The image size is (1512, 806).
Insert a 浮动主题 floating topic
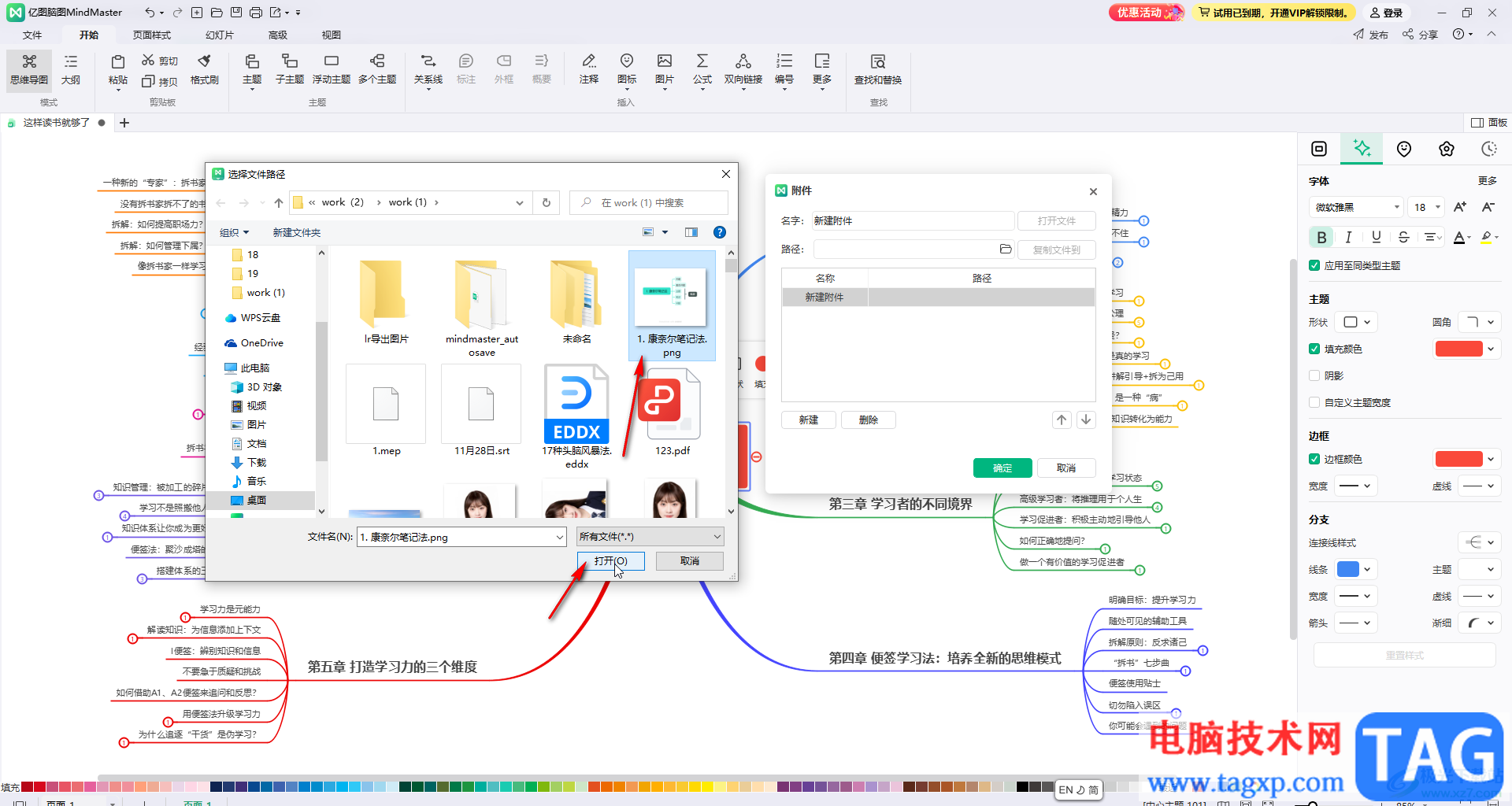332,69
